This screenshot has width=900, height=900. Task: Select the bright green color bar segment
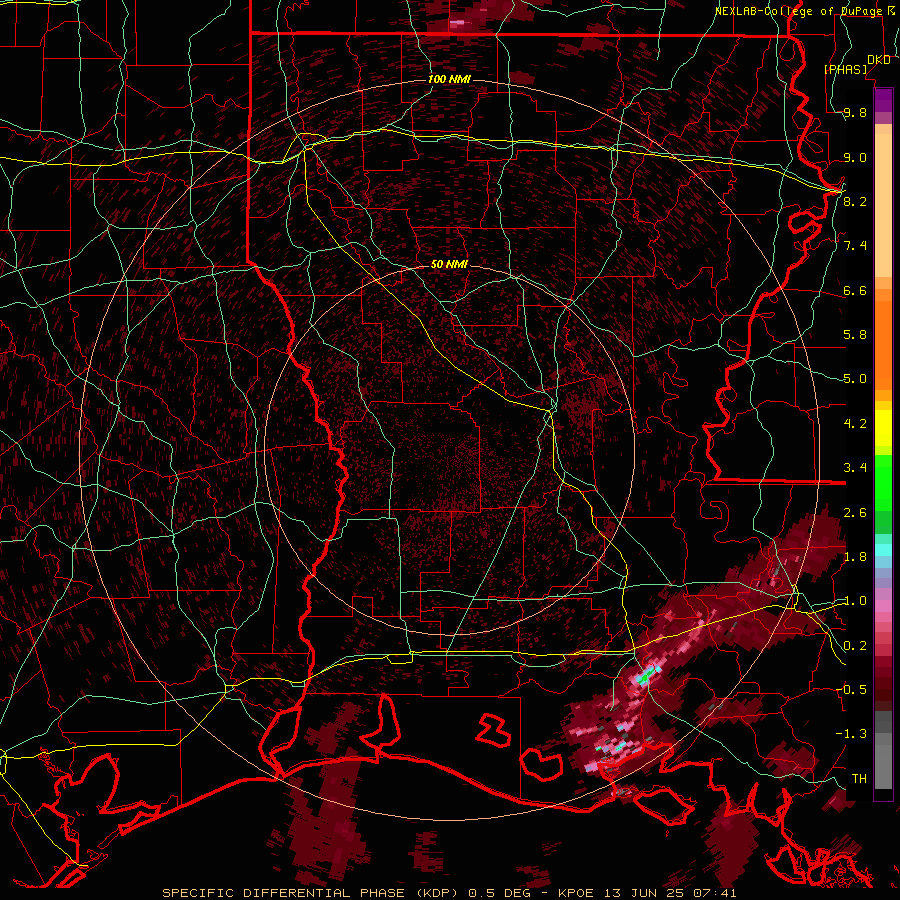coord(883,483)
